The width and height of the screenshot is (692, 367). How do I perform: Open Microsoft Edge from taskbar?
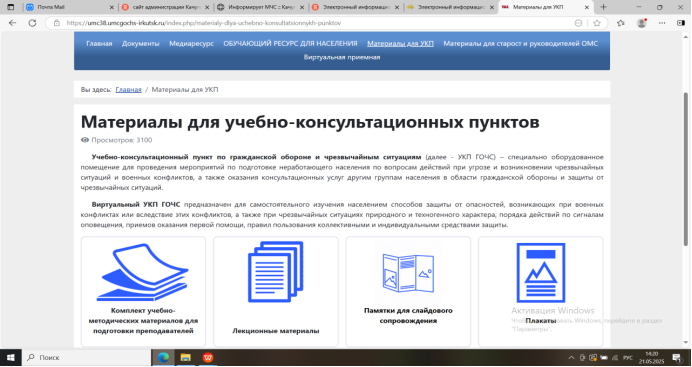pos(163,357)
